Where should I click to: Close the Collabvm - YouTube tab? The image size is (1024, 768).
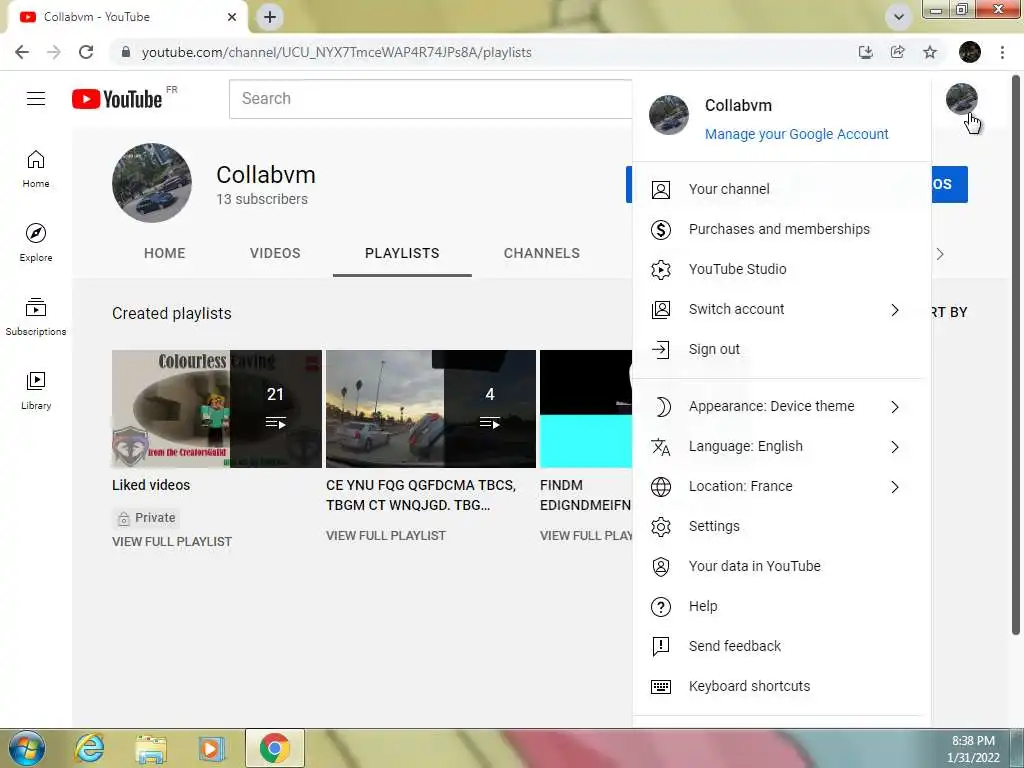click(x=232, y=17)
